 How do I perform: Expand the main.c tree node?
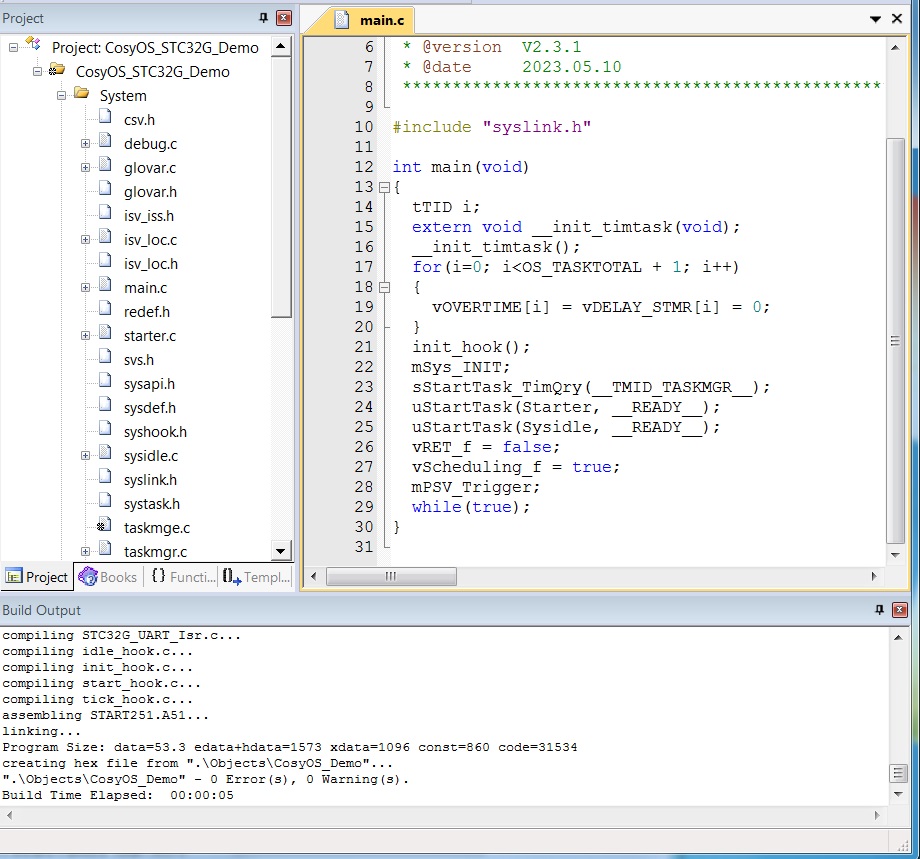pyautogui.click(x=85, y=288)
